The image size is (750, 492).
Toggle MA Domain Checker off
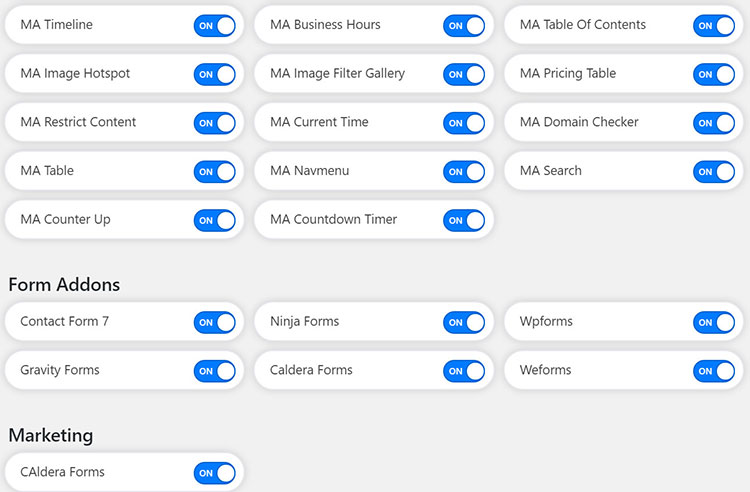pyautogui.click(x=714, y=123)
